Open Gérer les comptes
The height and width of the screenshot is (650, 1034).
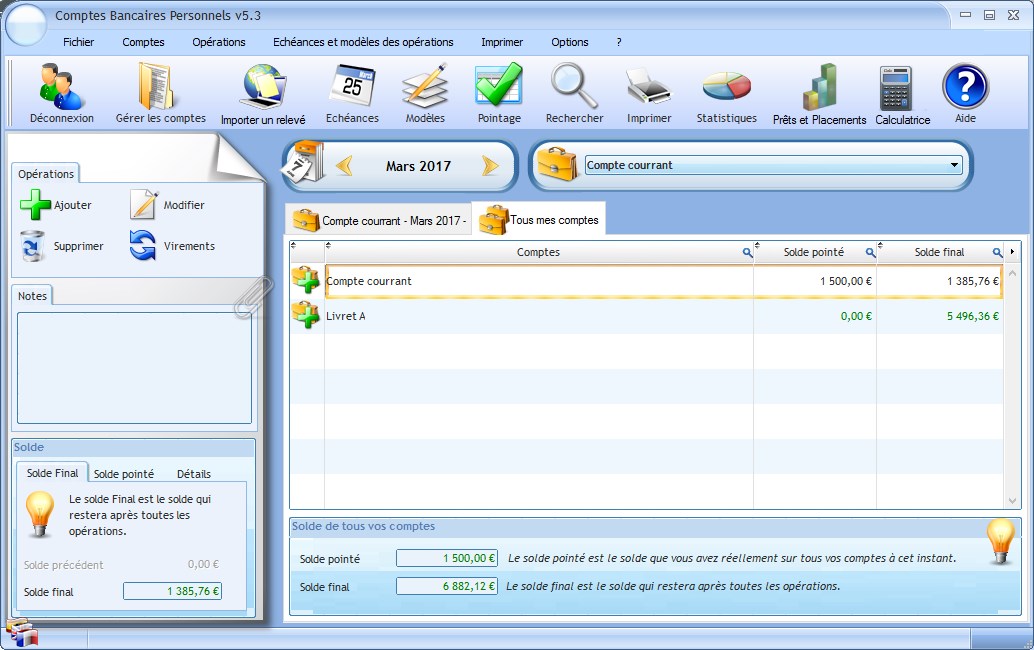(x=160, y=90)
